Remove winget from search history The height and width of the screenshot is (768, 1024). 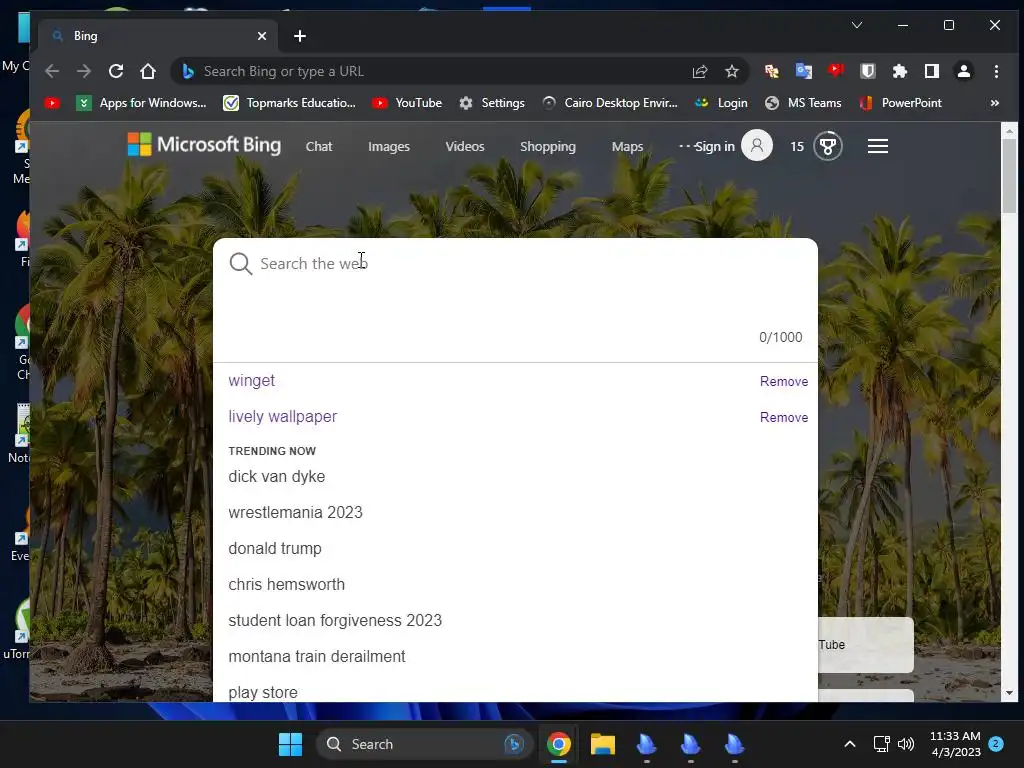784,381
